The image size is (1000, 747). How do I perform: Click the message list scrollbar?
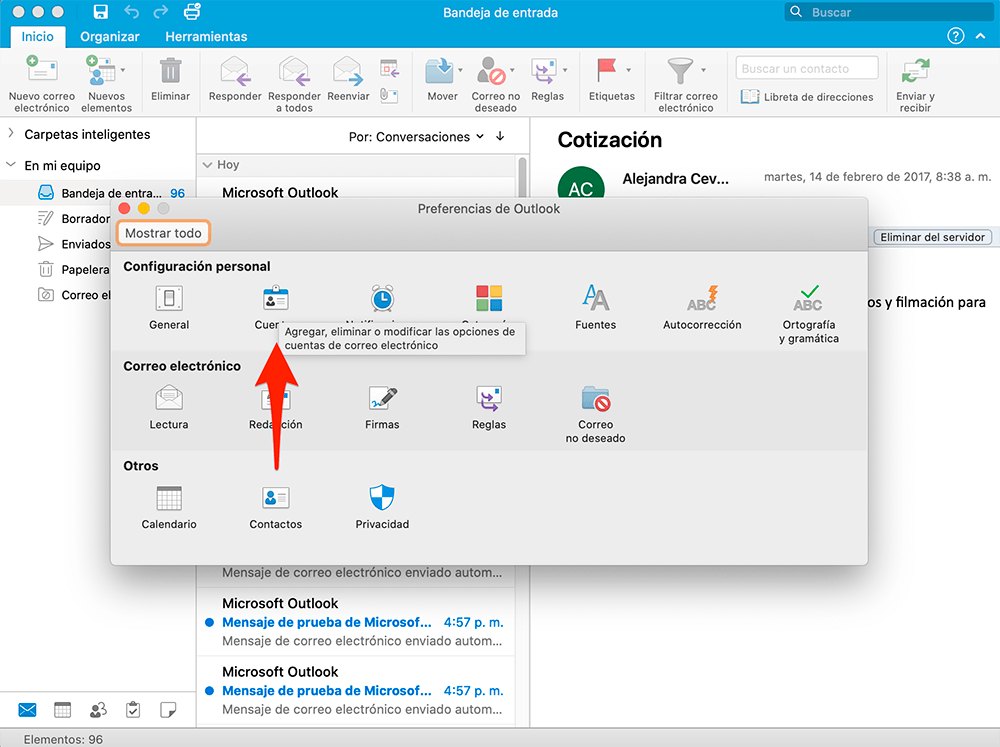coord(522,177)
